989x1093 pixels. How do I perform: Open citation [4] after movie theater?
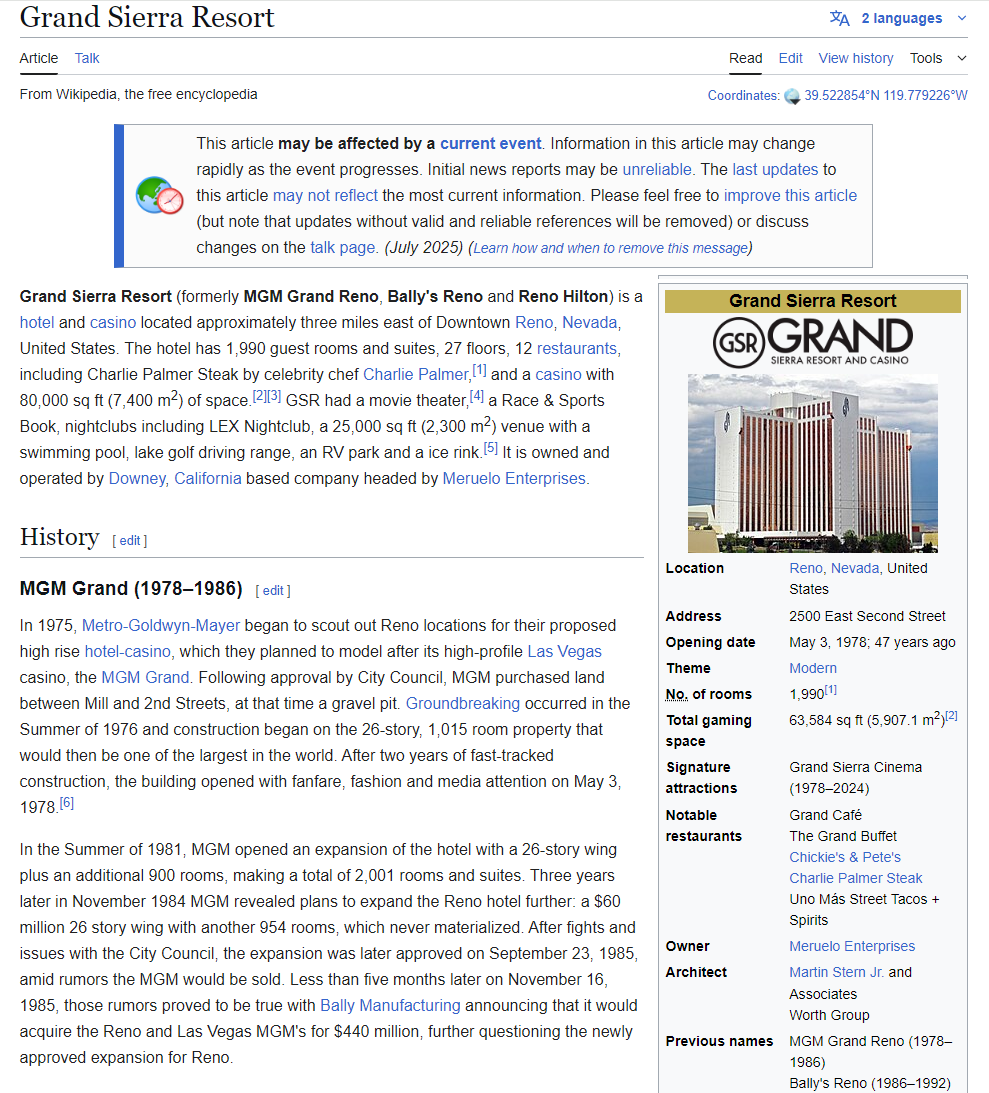click(477, 396)
